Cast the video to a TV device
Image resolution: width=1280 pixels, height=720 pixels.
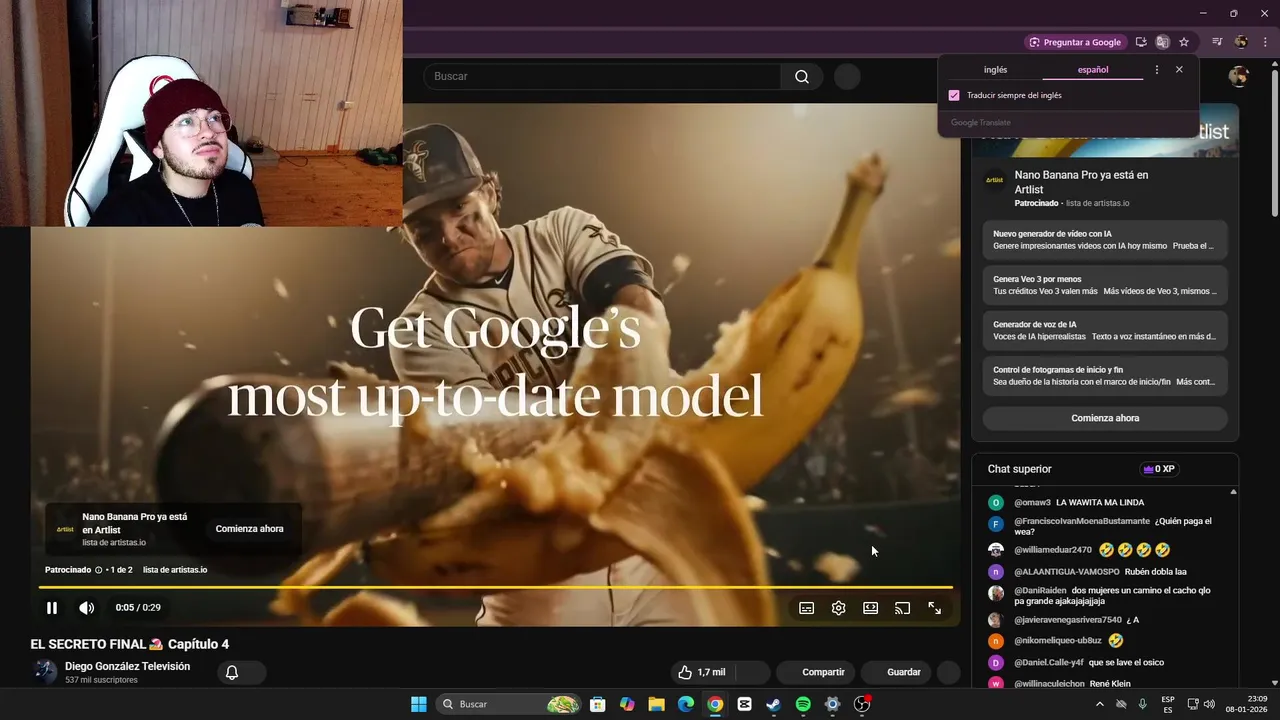click(x=903, y=608)
